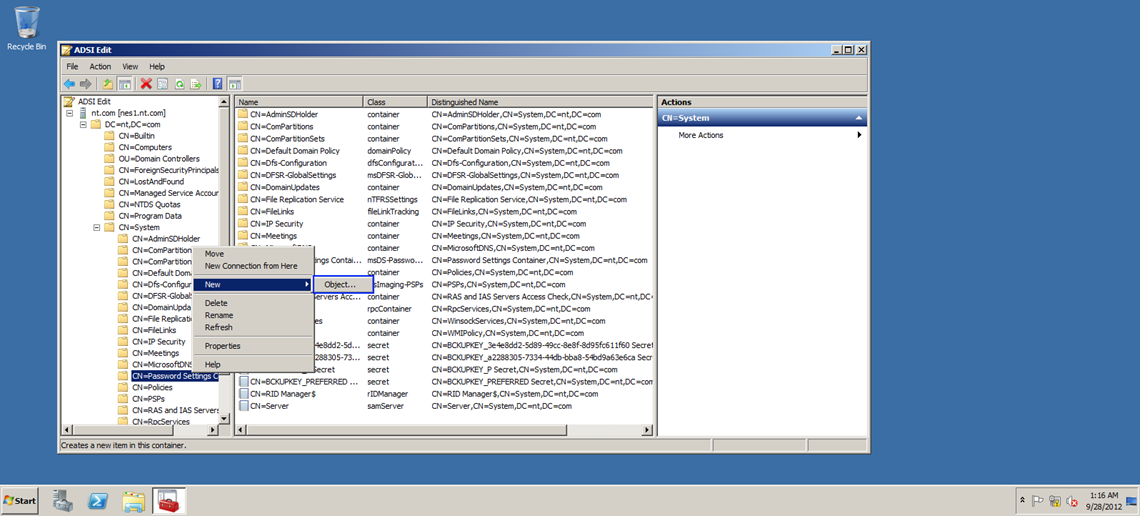Click the blue Help question-mark toolbar icon

[x=217, y=84]
